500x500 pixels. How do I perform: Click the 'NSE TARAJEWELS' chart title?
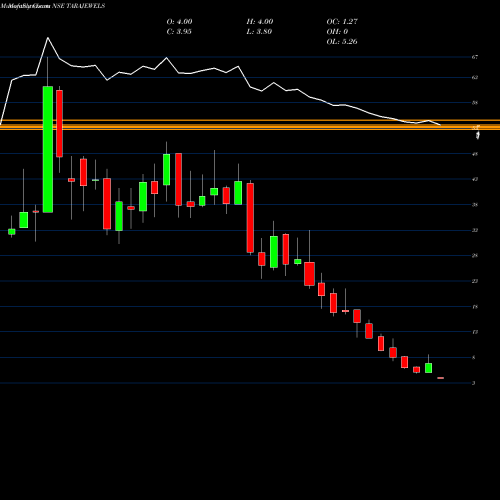[x=79, y=6]
